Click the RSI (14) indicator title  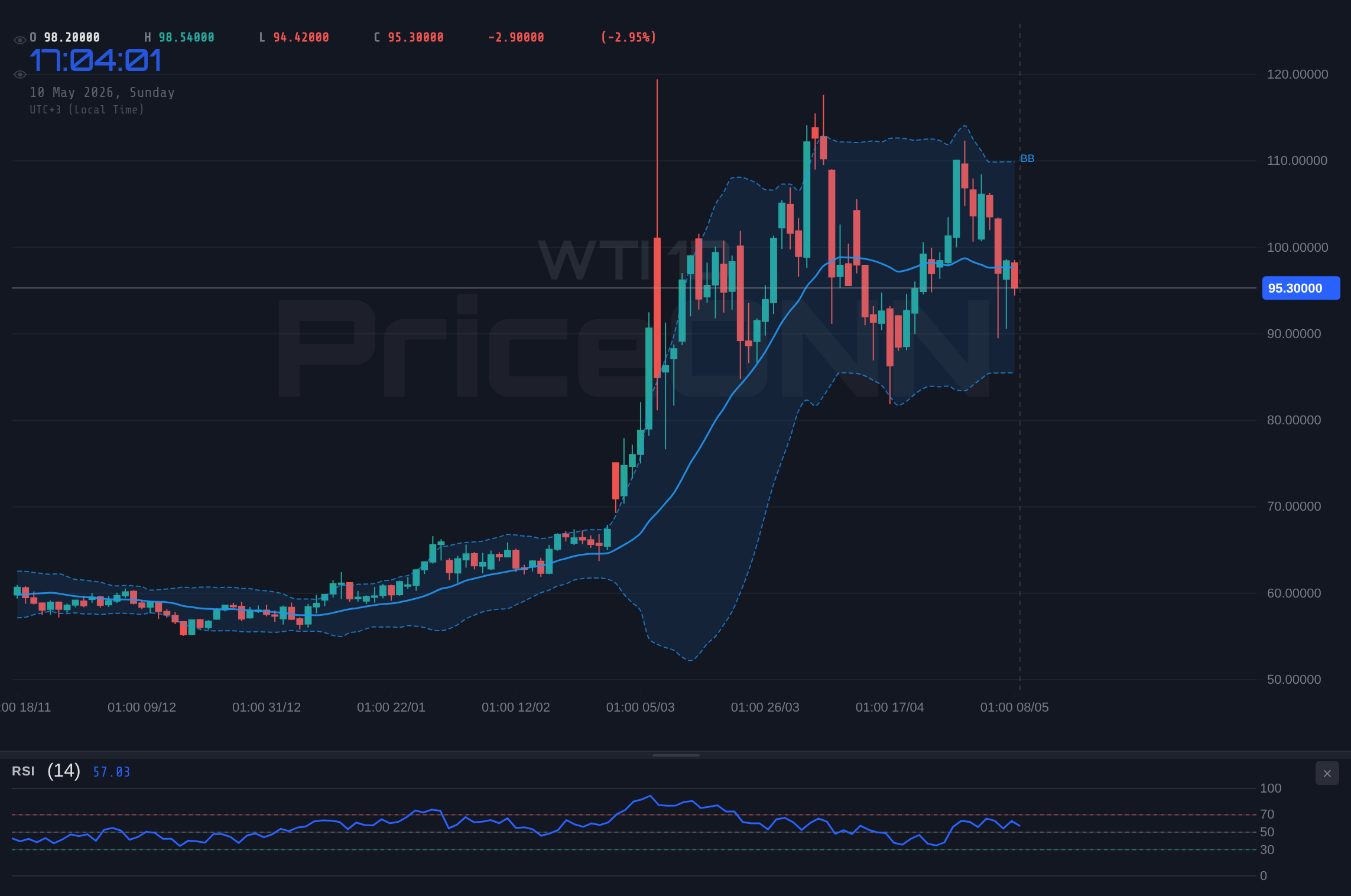(x=46, y=771)
